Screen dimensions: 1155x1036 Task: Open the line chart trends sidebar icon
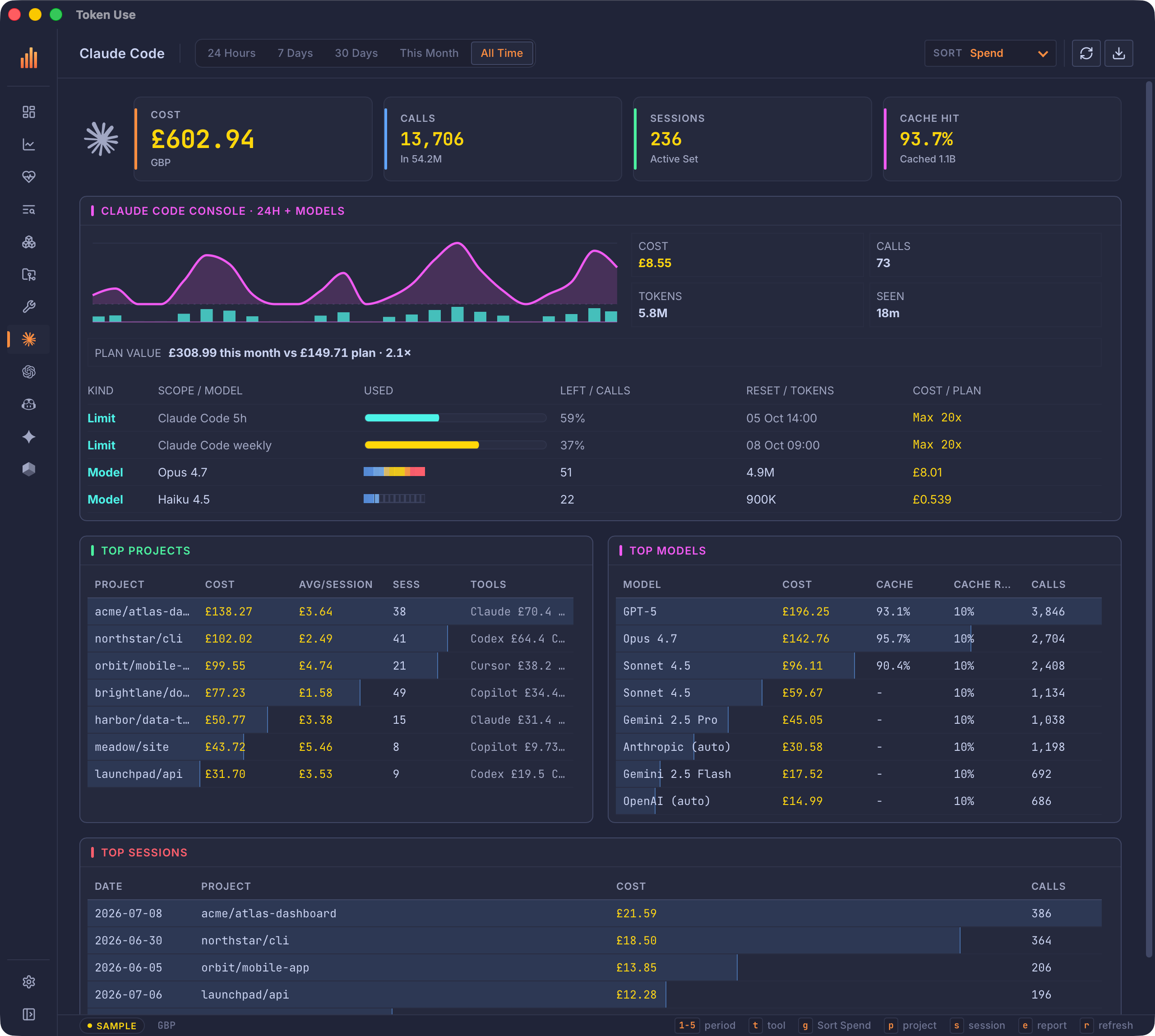28,144
